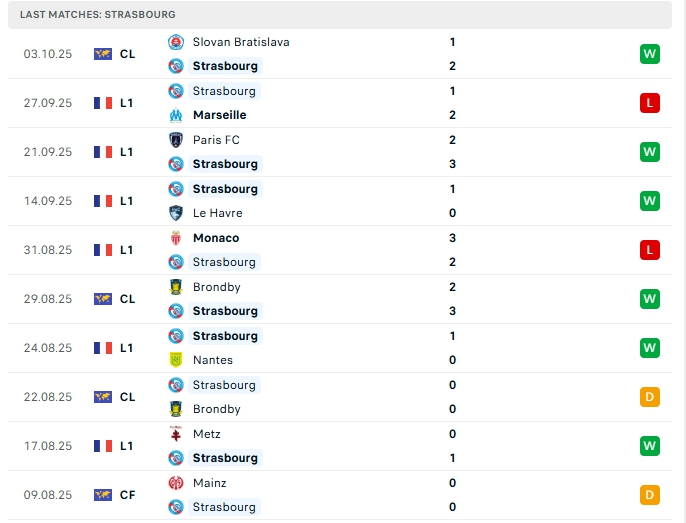Click the competition icon on the 03.10.25 match
The width and height of the screenshot is (686, 523).
pyautogui.click(x=103, y=54)
